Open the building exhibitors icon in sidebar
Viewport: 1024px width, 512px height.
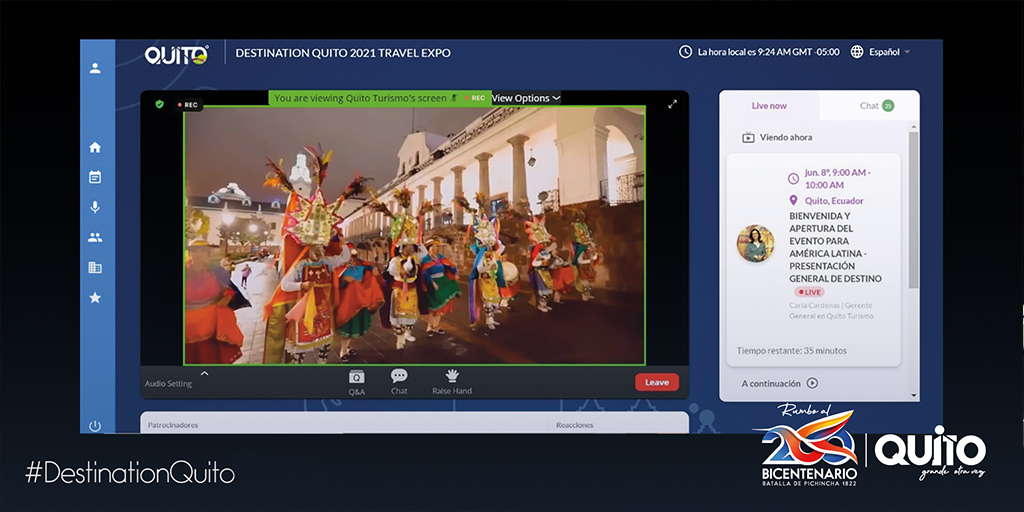click(95, 267)
